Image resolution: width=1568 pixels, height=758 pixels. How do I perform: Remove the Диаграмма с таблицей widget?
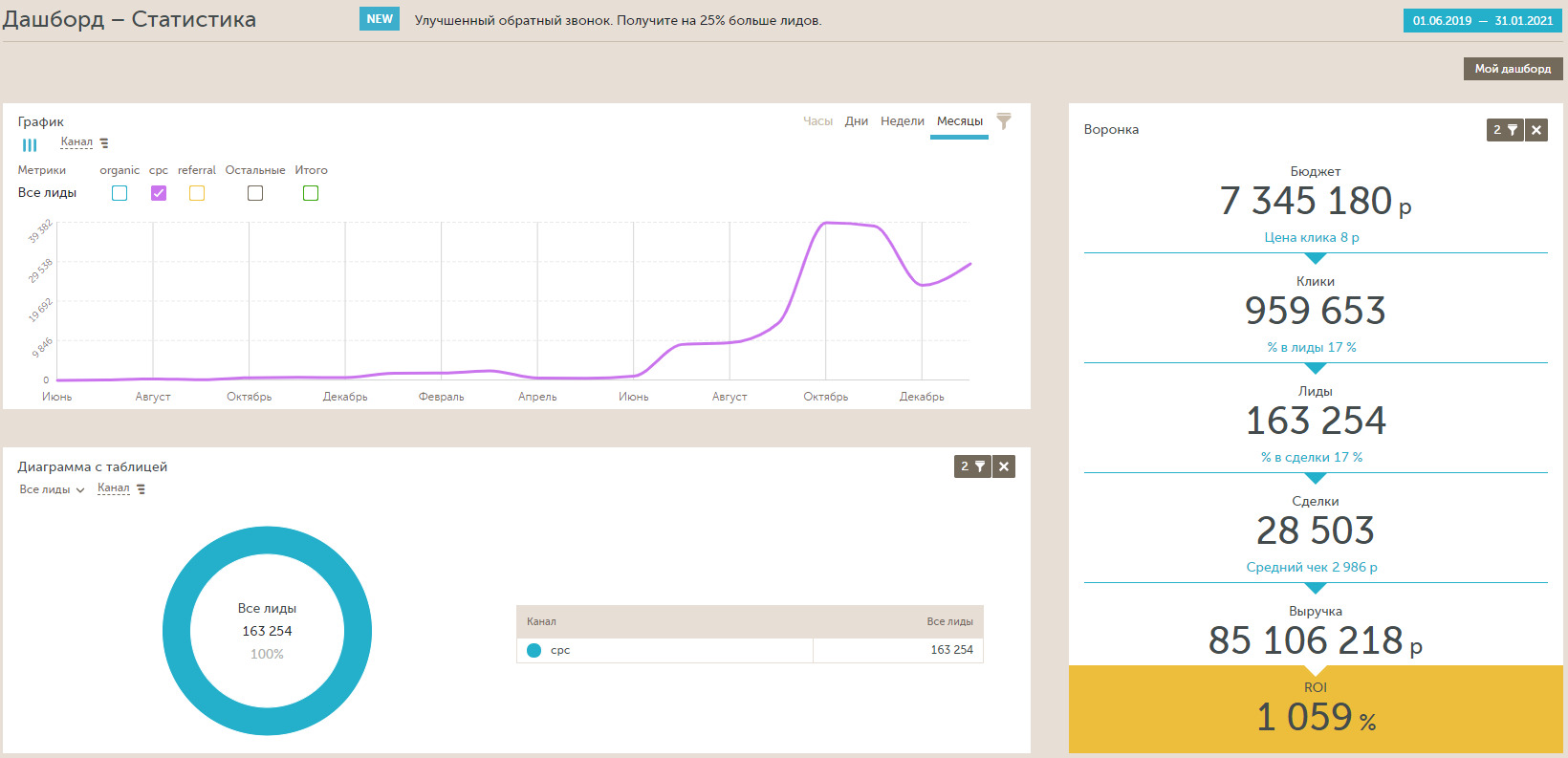pyautogui.click(x=1004, y=466)
